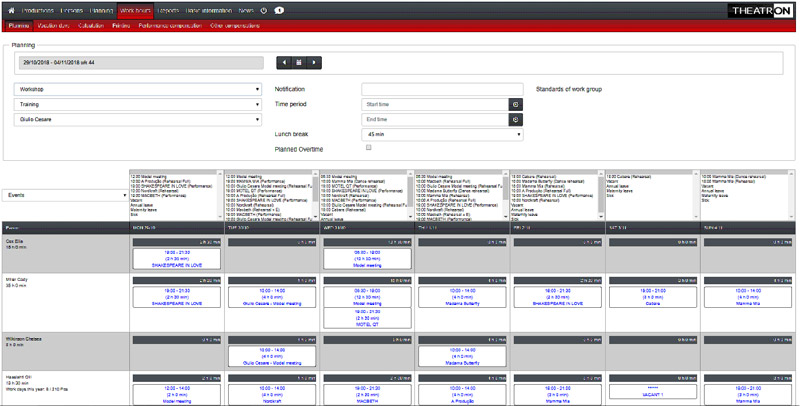The height and width of the screenshot is (406, 800).
Task: Open the calendar week picker icon
Action: coord(300,63)
